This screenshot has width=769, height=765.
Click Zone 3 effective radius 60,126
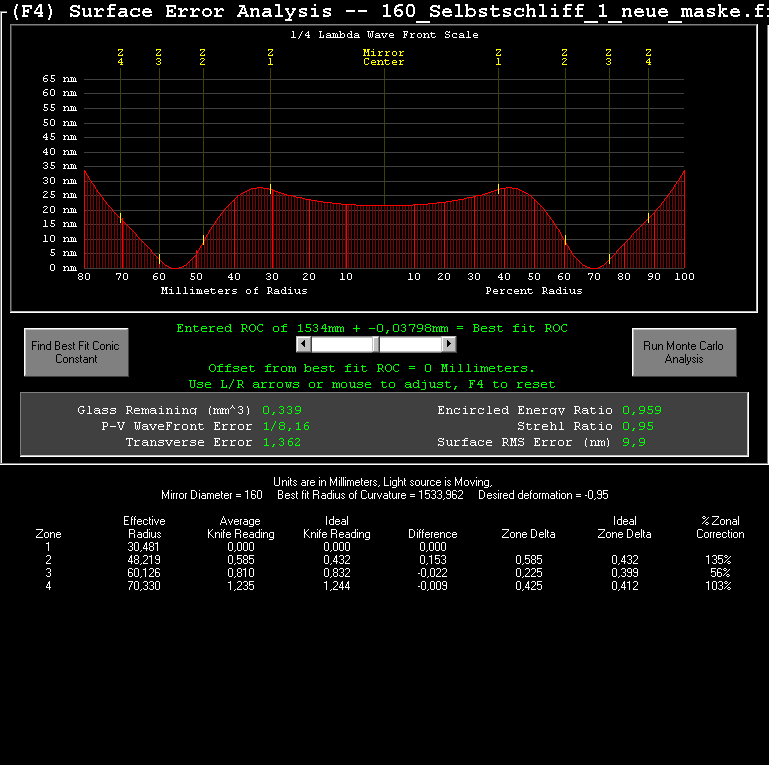(x=144, y=573)
